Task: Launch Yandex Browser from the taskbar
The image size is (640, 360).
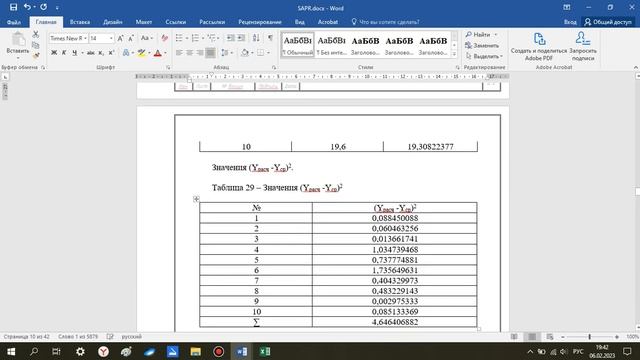Action: [x=103, y=351]
